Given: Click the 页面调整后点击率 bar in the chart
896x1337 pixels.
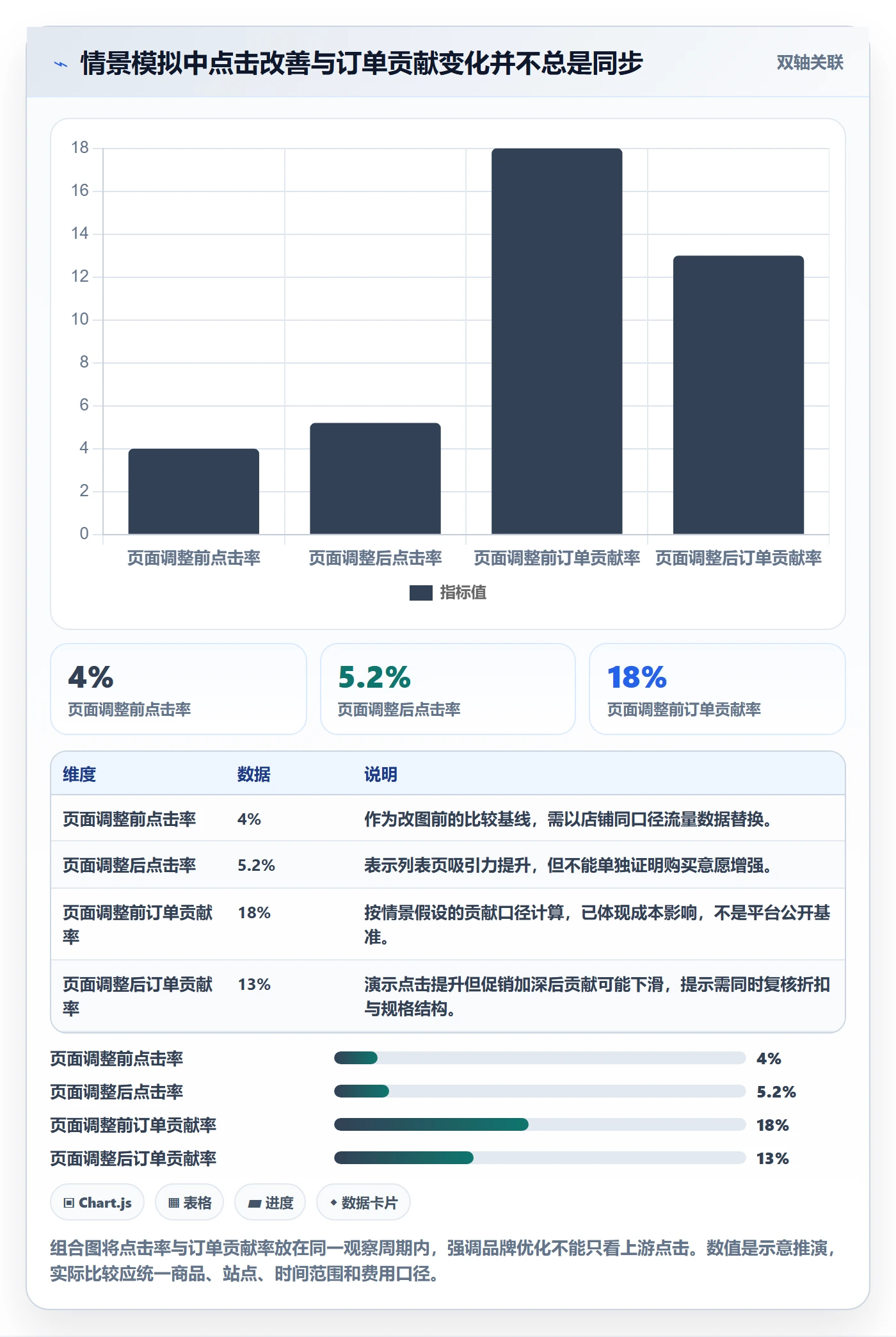Looking at the screenshot, I should click(375, 478).
